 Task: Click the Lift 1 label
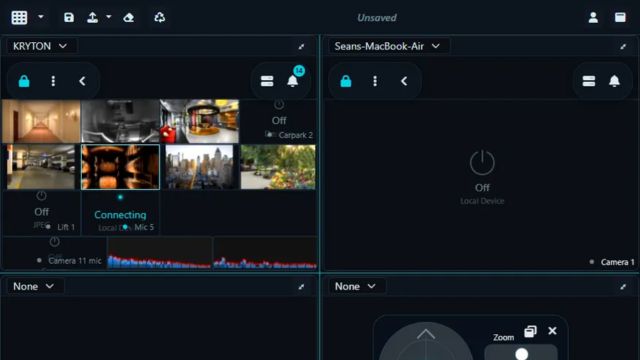tap(66, 227)
